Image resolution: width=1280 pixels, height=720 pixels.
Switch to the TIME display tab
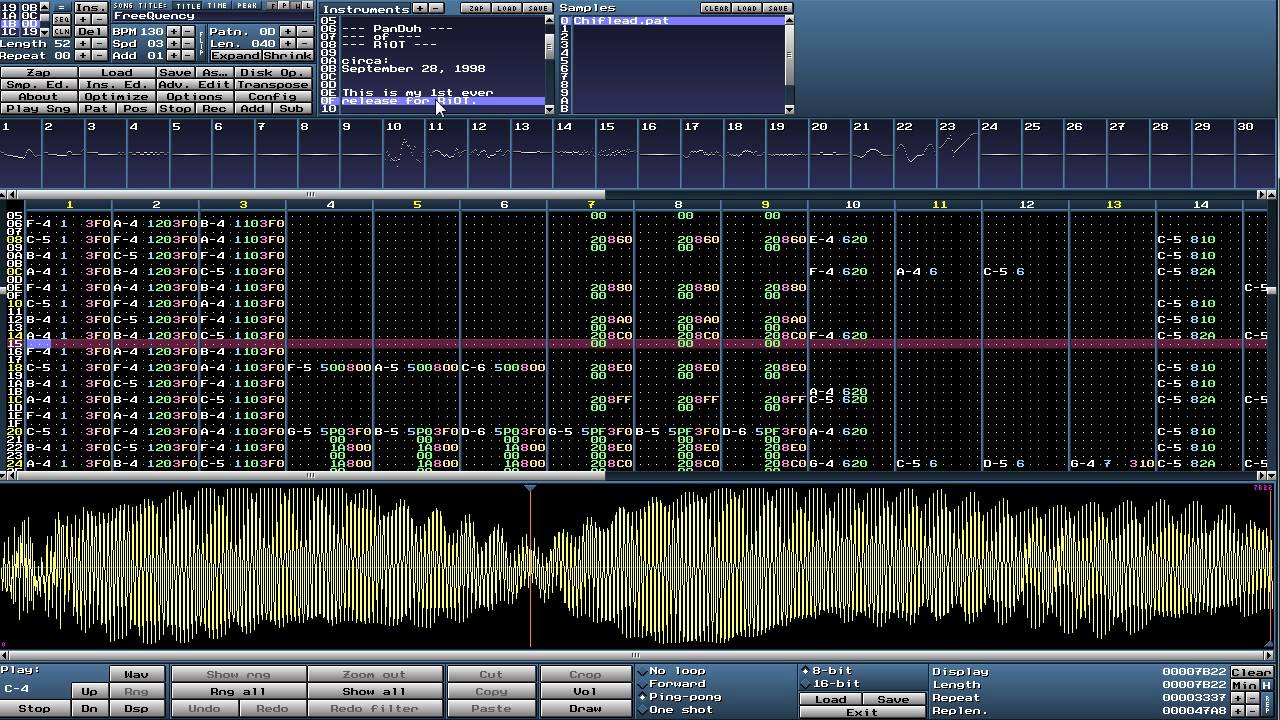coord(217,5)
